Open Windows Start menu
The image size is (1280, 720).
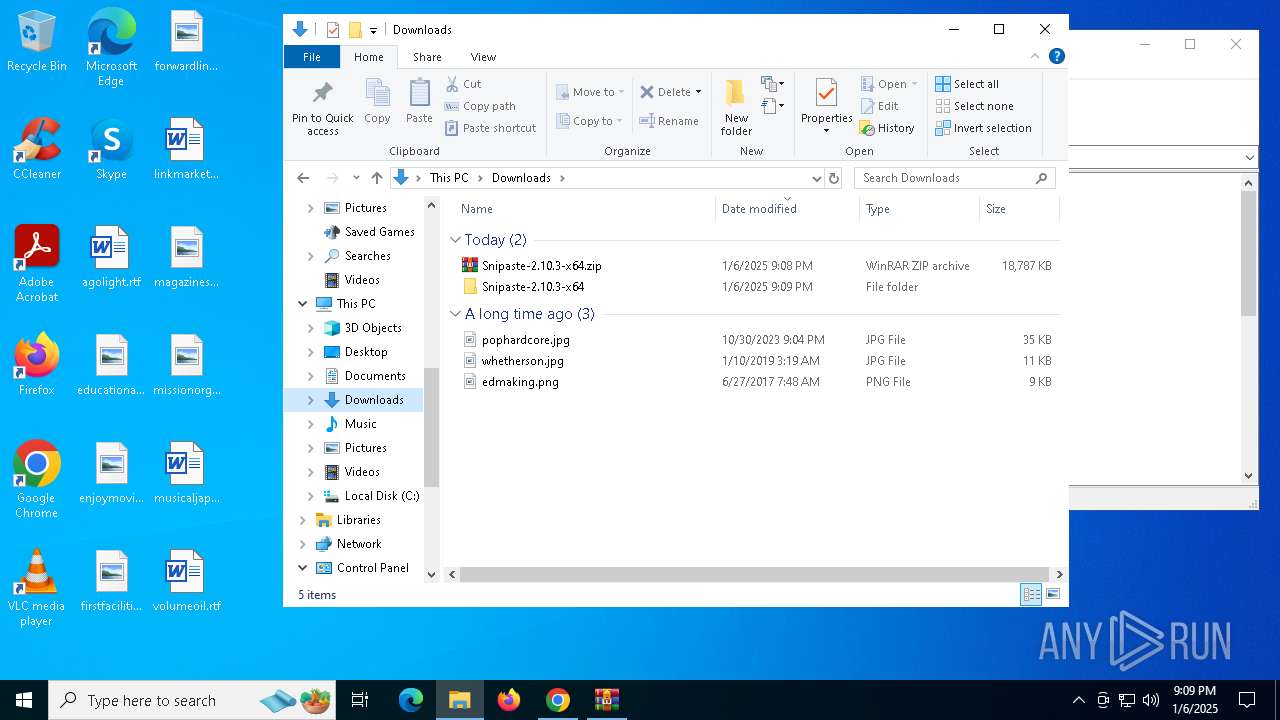coord(24,700)
